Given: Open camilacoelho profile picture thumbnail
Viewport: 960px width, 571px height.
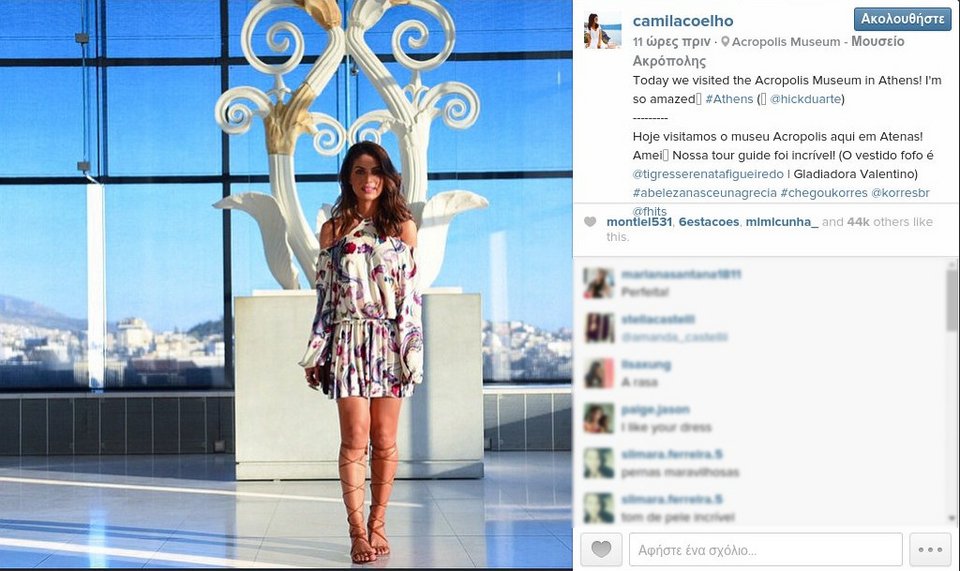Looking at the screenshot, I should coord(602,29).
